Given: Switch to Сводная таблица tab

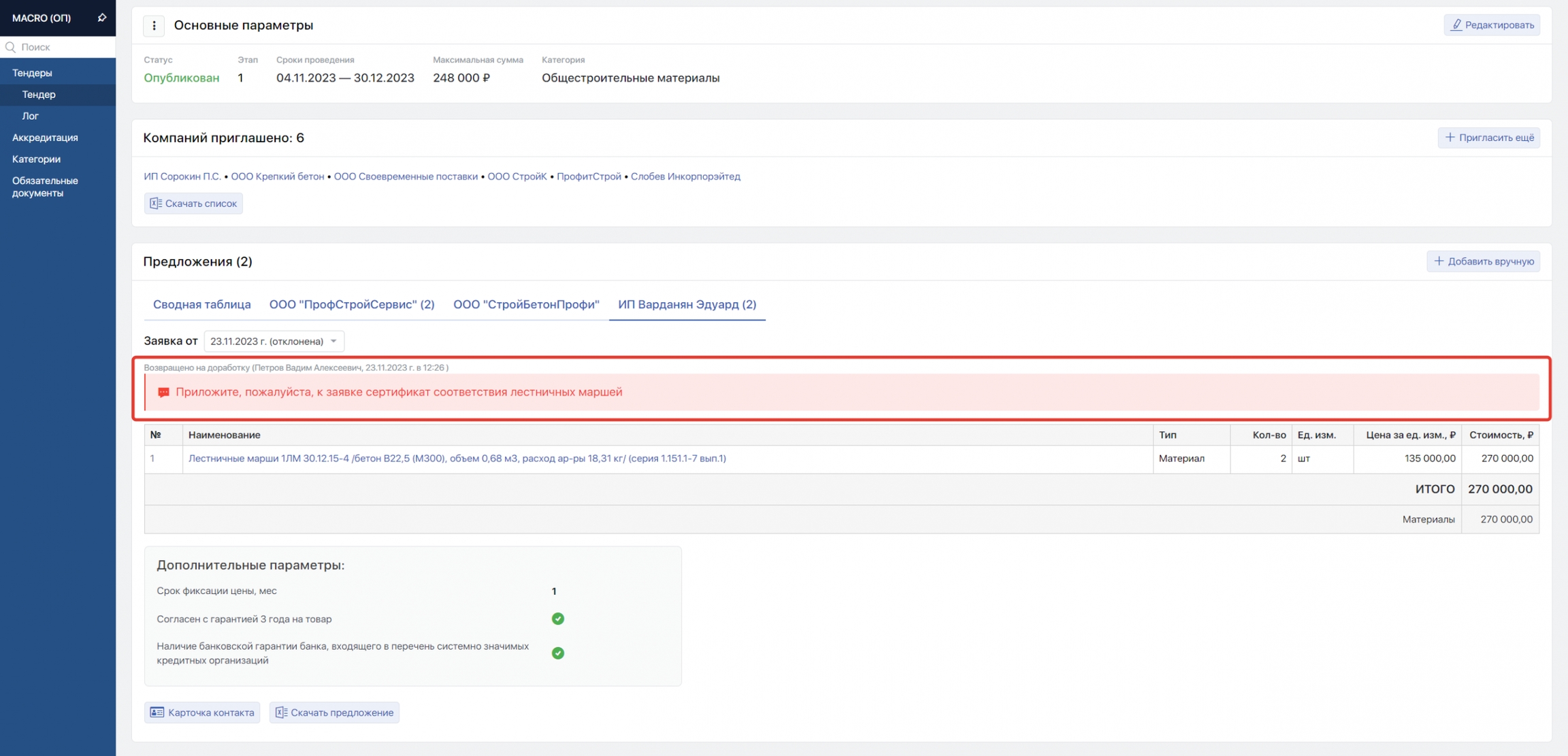Looking at the screenshot, I should pos(201,304).
